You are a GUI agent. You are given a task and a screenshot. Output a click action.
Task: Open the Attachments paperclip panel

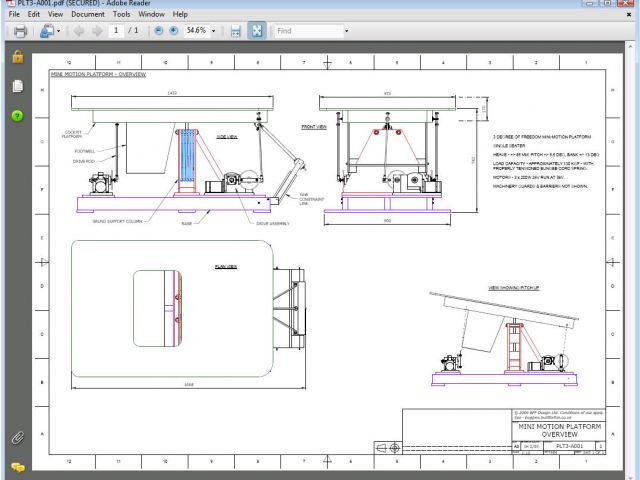17,438
